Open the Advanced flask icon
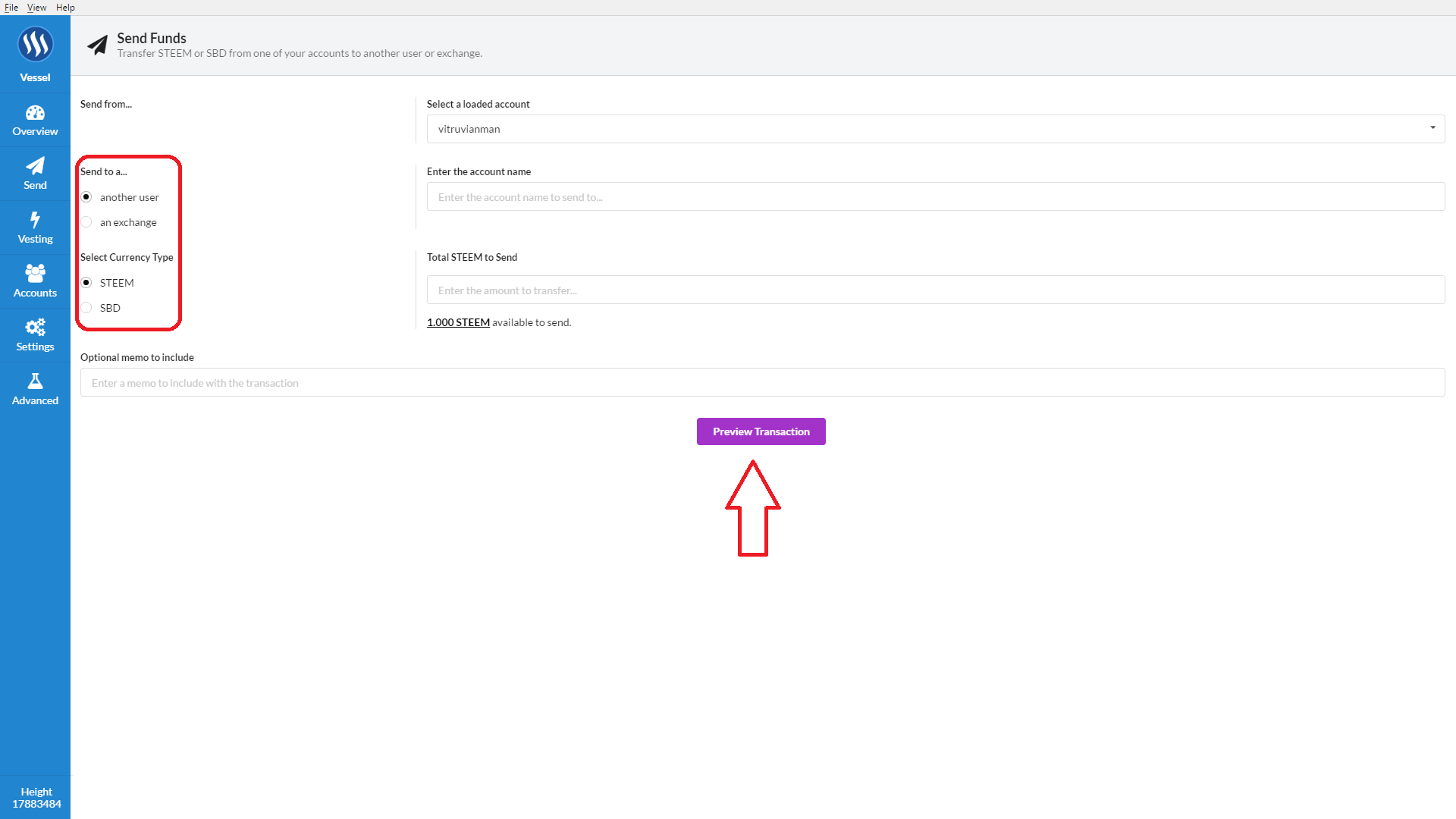Viewport: 1456px width, 819px height. point(35,381)
